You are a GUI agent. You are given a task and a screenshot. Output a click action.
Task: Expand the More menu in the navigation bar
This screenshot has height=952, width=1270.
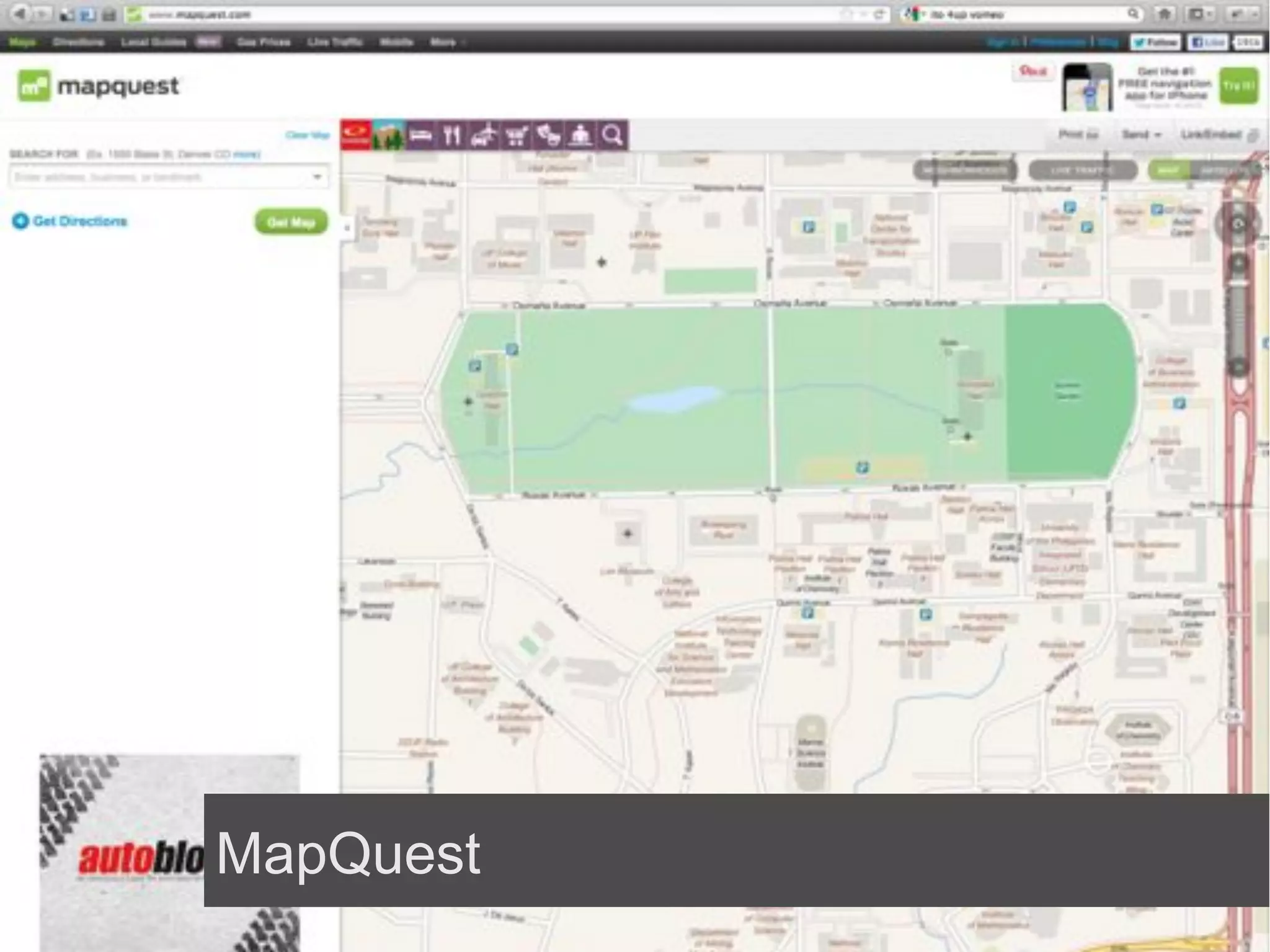447,42
